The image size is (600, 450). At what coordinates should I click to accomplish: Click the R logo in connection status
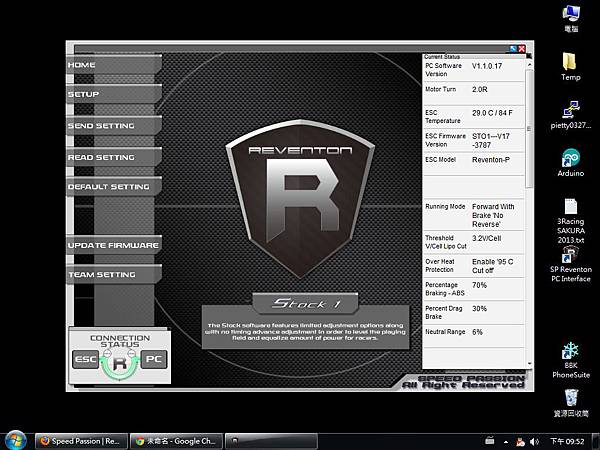(120, 362)
